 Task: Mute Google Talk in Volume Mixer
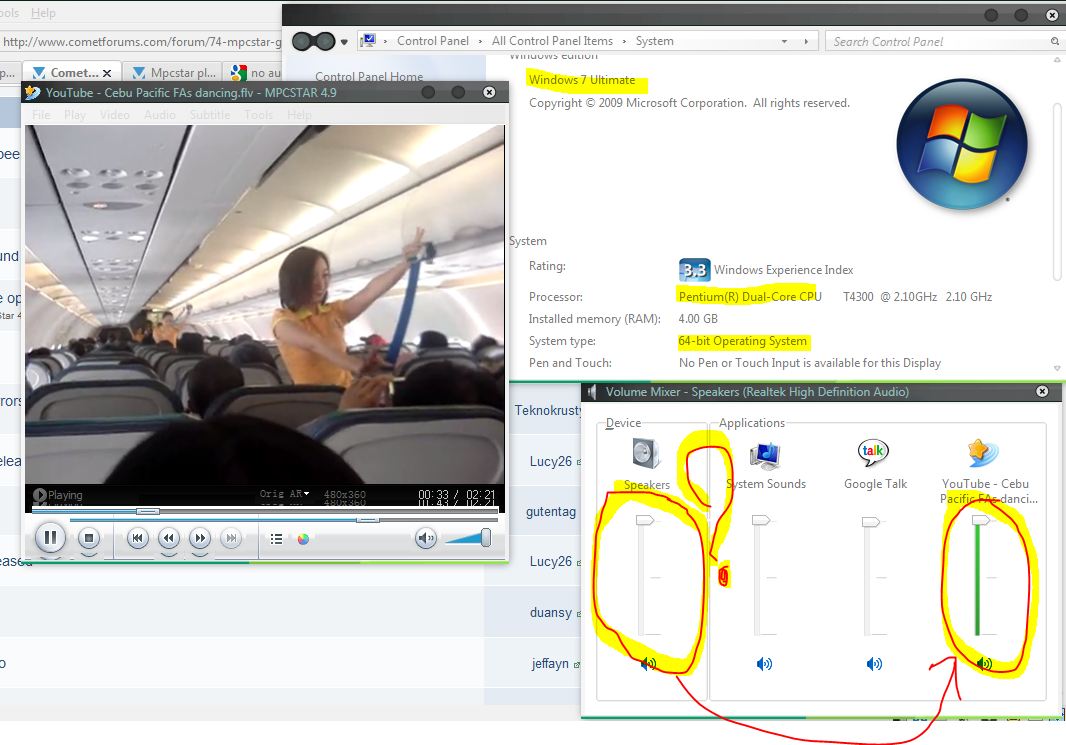[x=875, y=664]
